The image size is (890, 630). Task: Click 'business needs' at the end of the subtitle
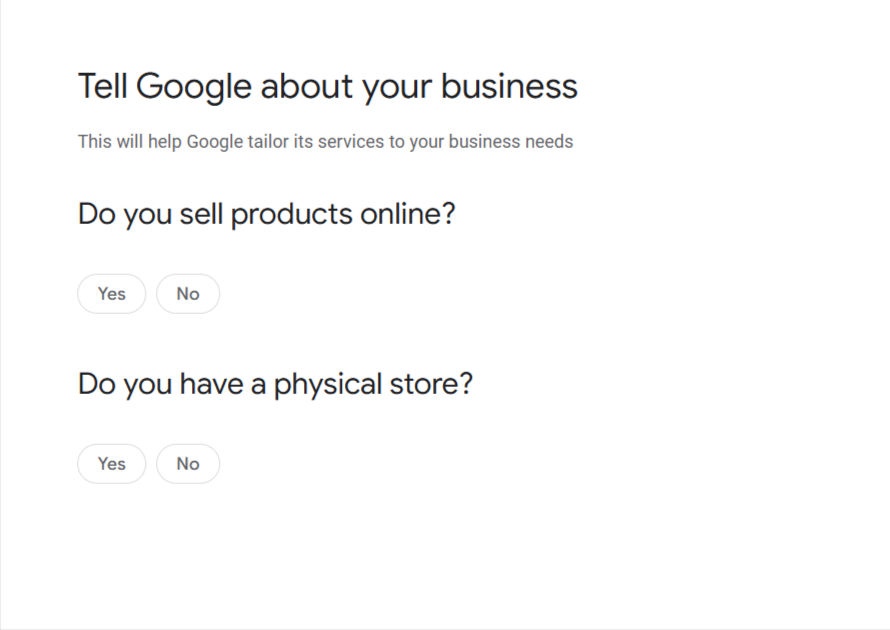click(x=511, y=141)
